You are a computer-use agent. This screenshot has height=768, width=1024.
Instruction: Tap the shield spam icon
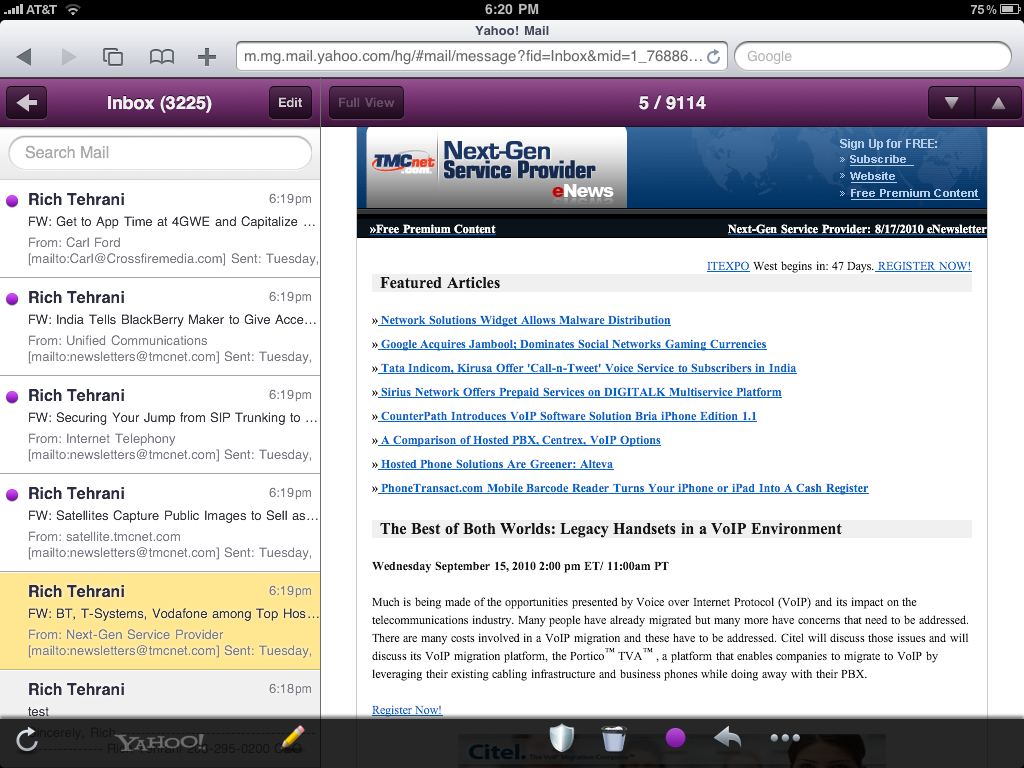point(562,739)
